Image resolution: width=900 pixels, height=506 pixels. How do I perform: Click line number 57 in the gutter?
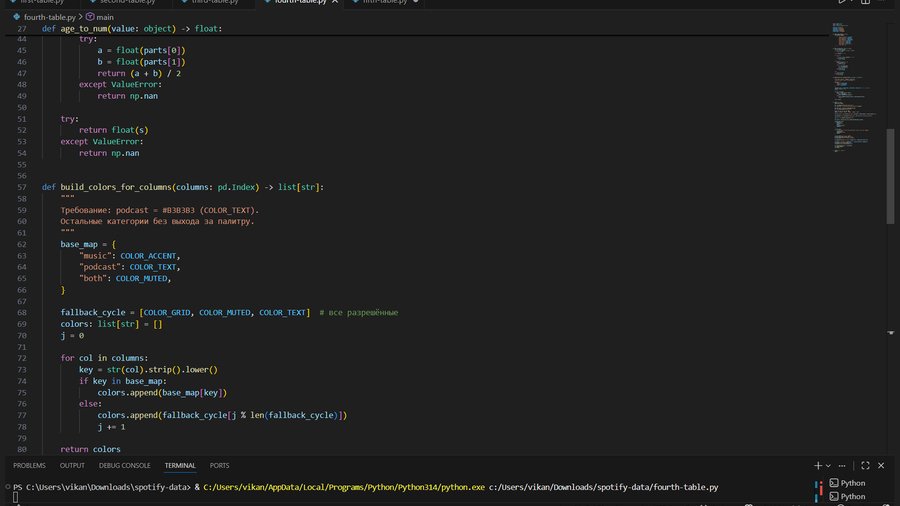20,187
